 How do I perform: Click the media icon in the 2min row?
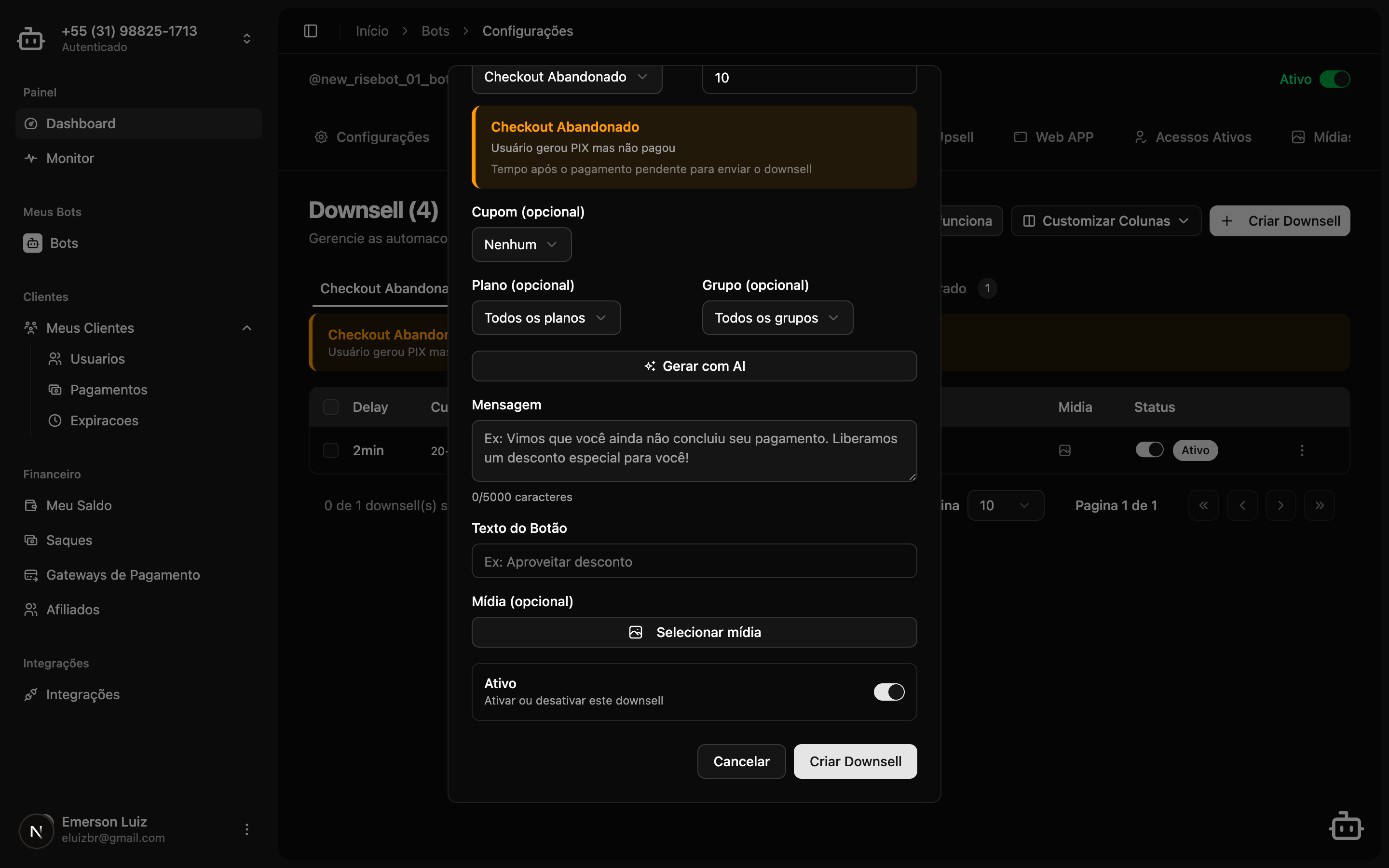[1065, 451]
